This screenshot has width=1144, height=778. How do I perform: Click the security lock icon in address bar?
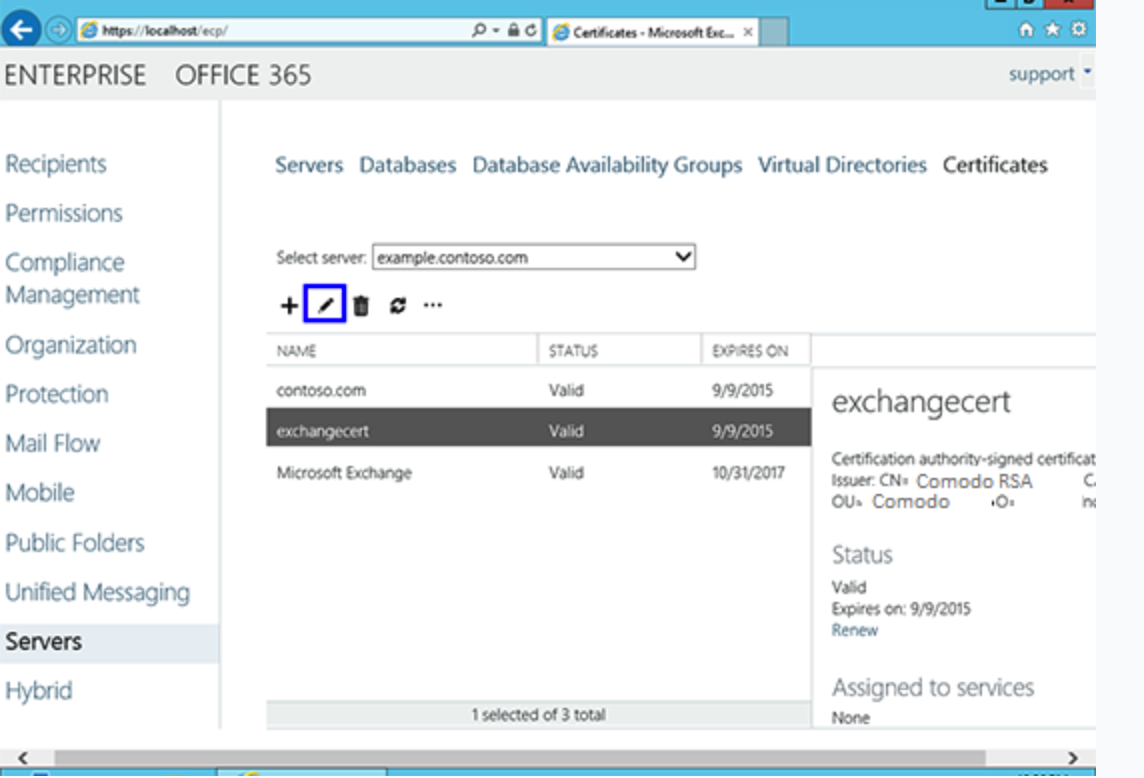(x=514, y=31)
